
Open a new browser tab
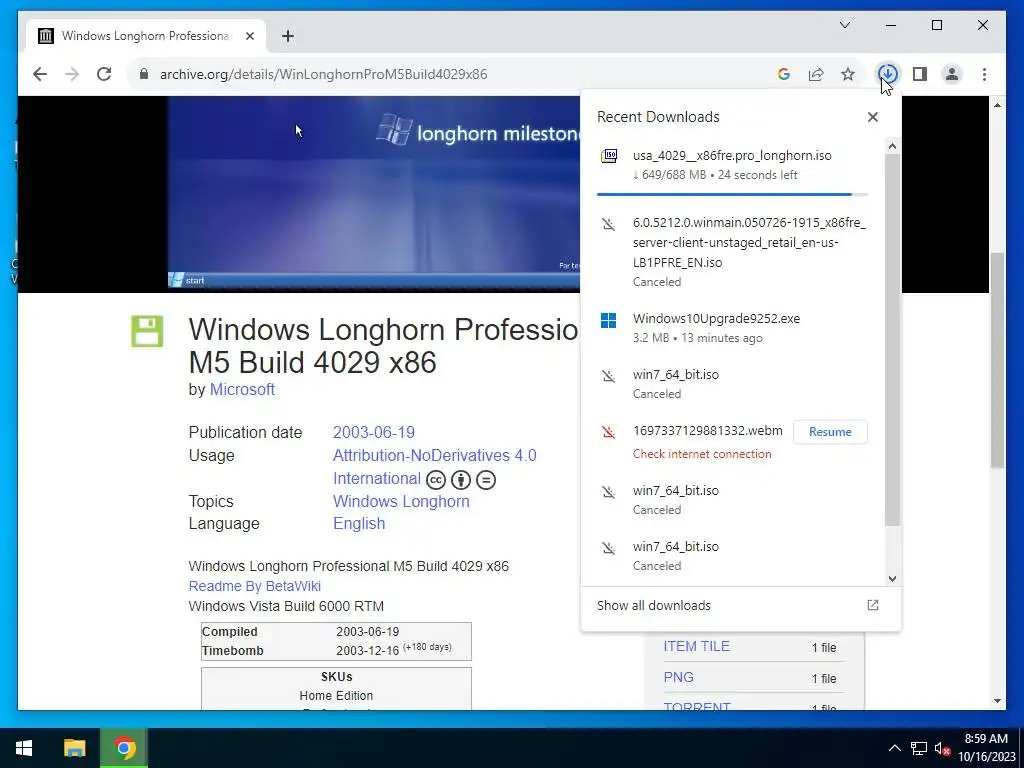coord(288,36)
